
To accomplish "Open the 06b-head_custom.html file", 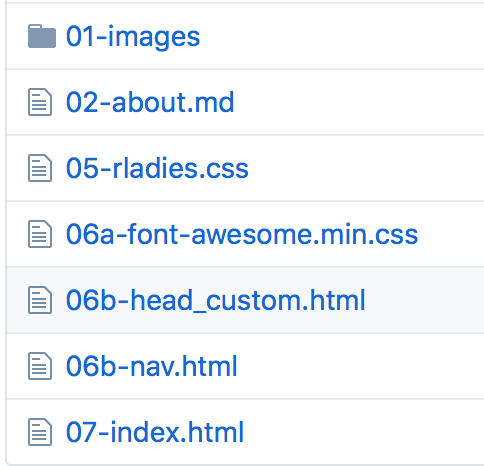I will [x=216, y=301].
